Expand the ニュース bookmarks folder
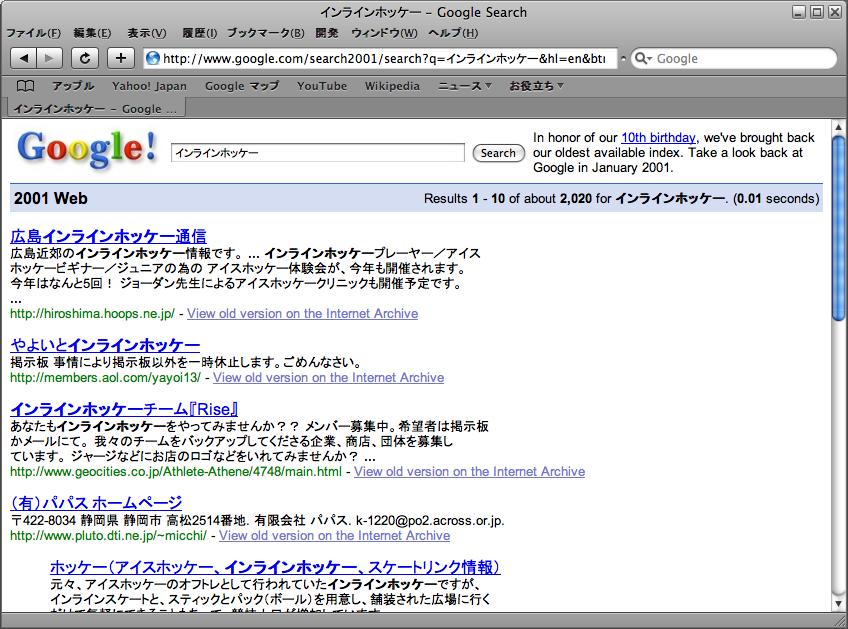The image size is (848, 629). click(465, 86)
